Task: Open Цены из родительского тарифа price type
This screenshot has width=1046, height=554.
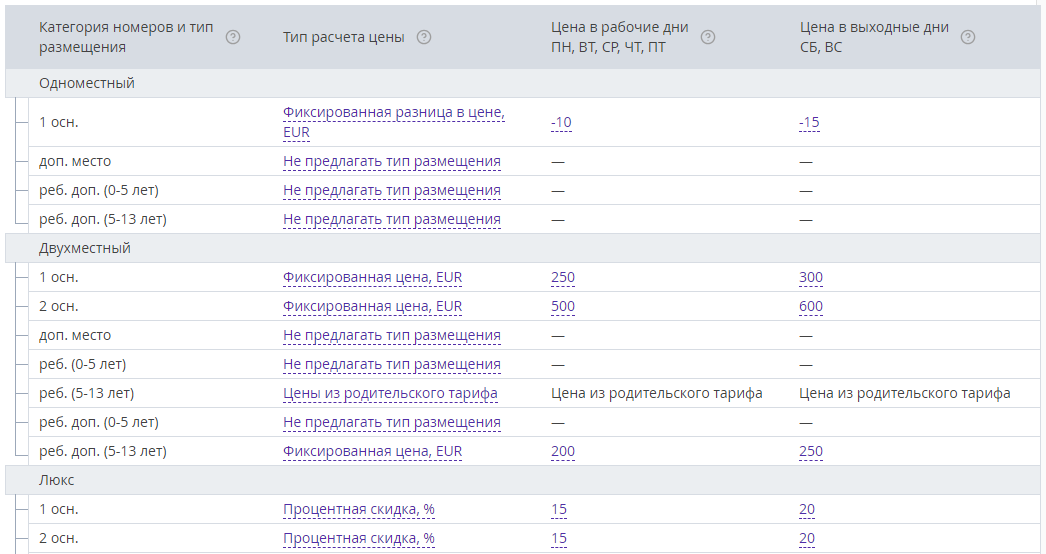Action: [x=390, y=393]
